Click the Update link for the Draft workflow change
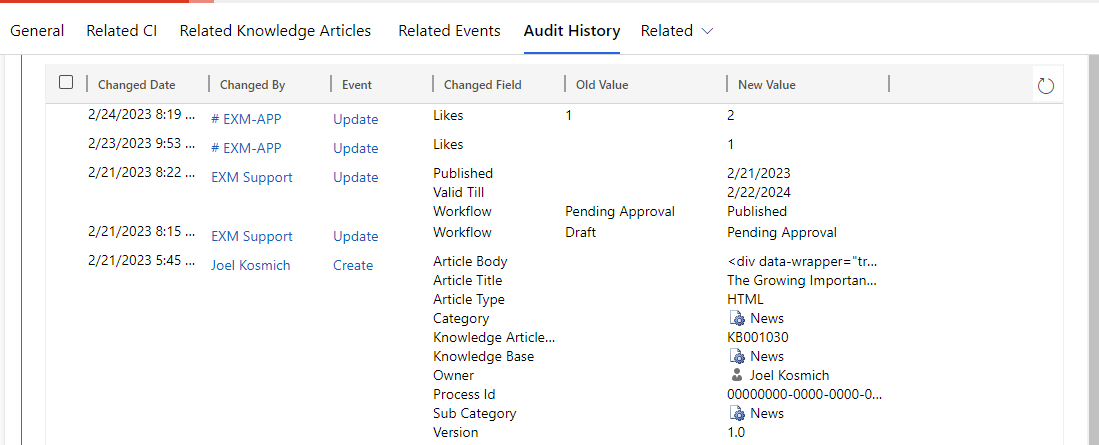1099x445 pixels. [355, 237]
